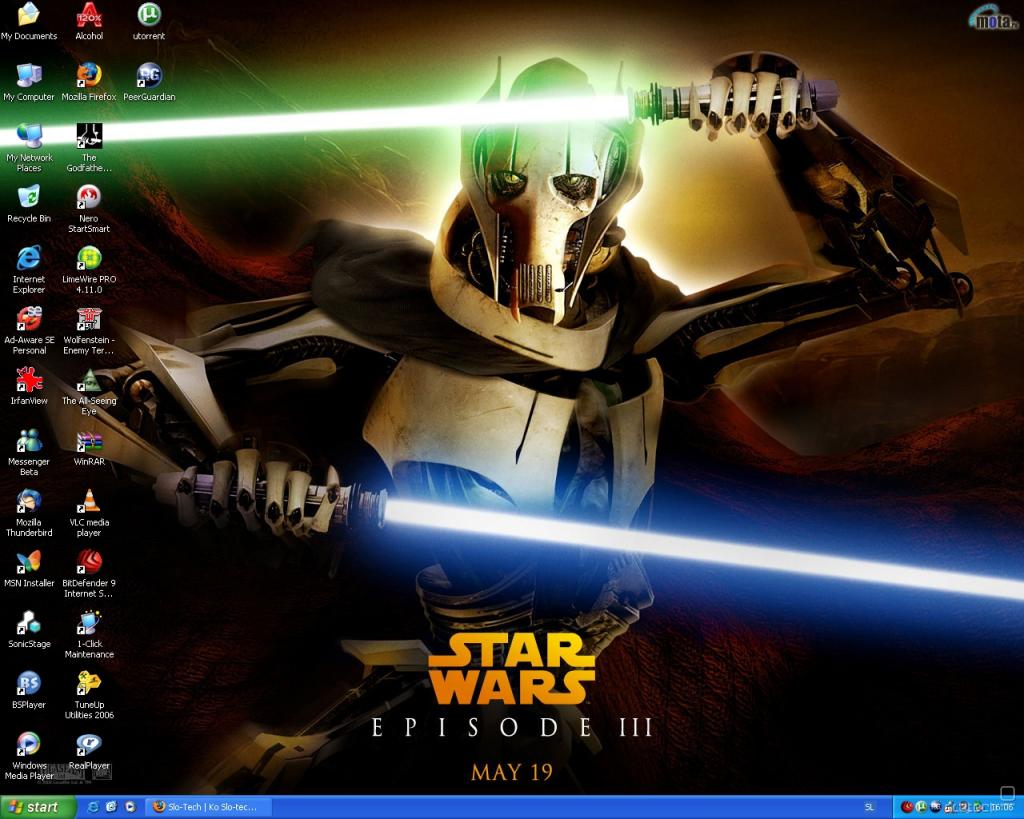The width and height of the screenshot is (1024, 819).
Task: Select Wolfenstein Enemy Territory shortcut
Action: 89,330
